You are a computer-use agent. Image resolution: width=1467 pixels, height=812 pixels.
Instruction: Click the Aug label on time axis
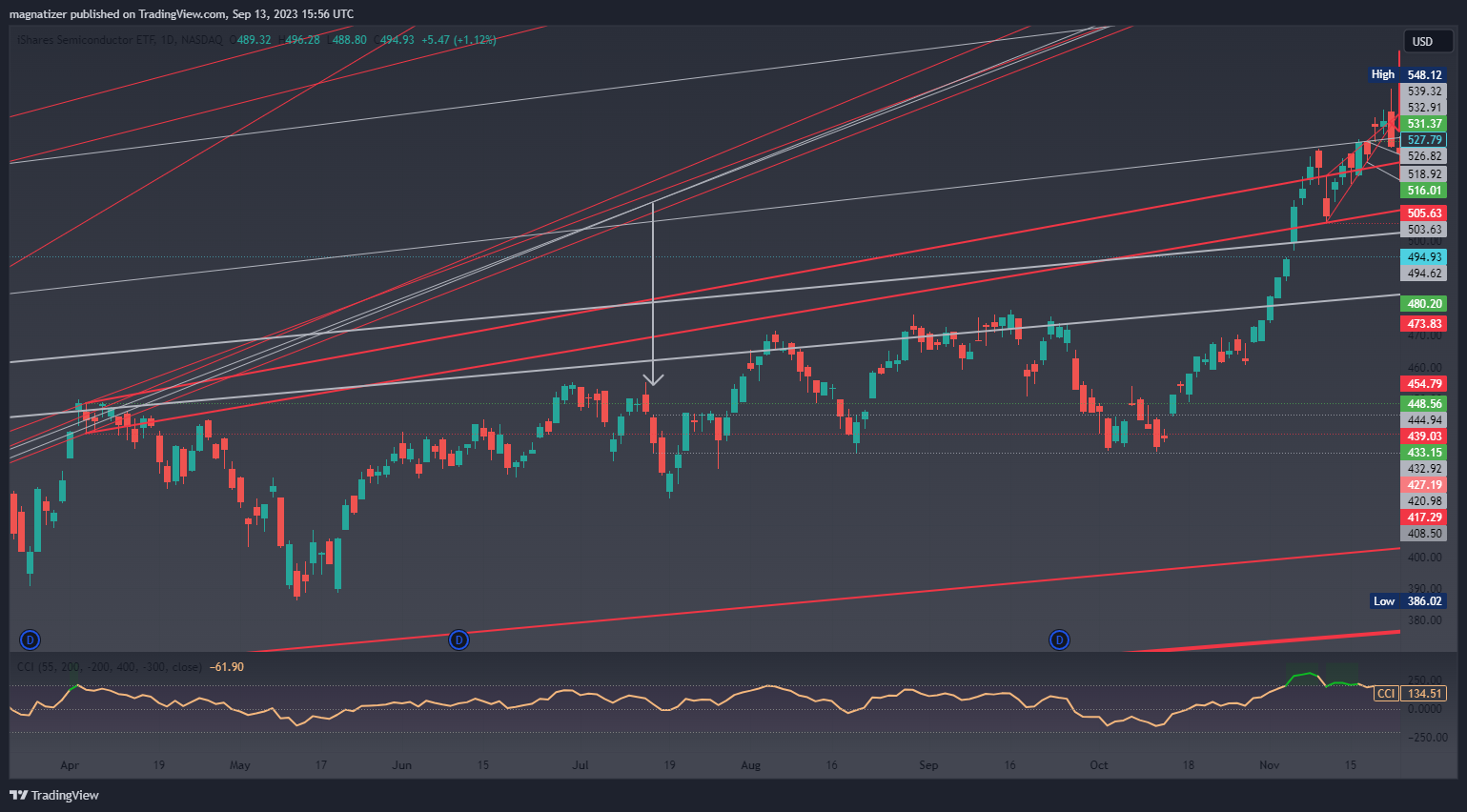[750, 765]
